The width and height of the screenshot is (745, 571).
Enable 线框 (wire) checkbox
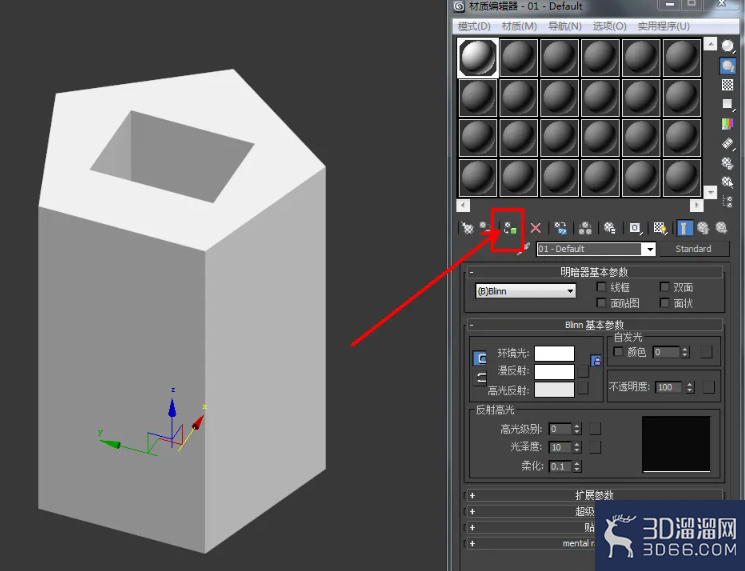click(601, 286)
